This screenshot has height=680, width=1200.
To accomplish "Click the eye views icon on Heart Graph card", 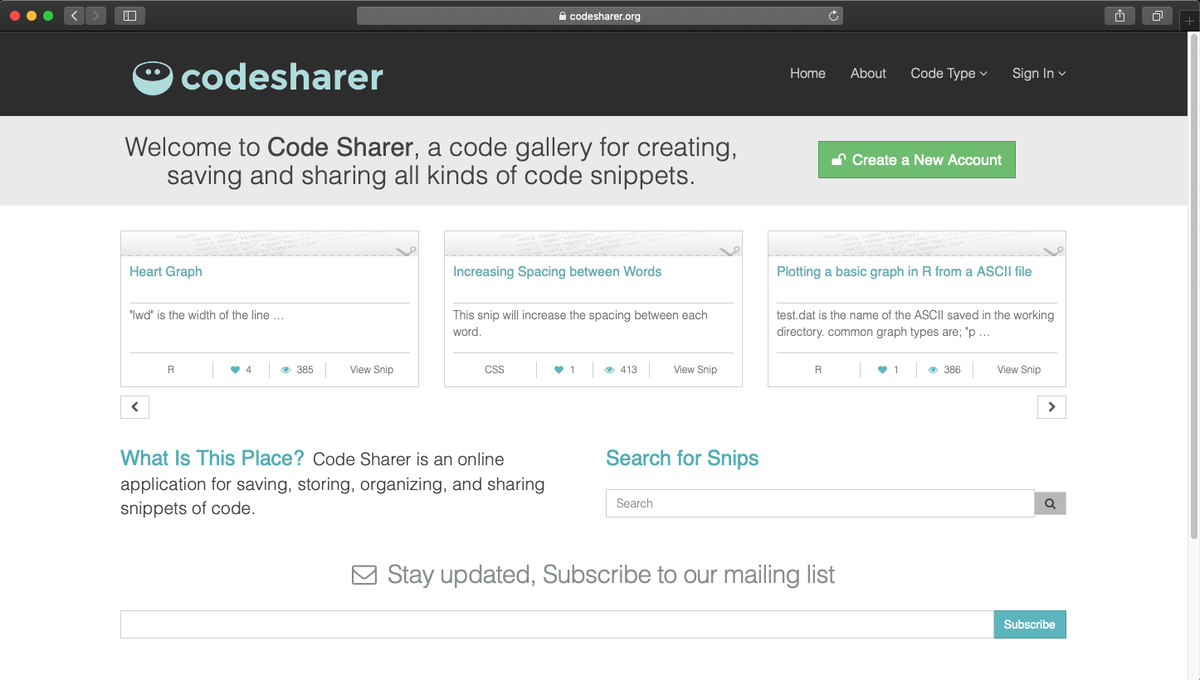I will click(x=286, y=370).
